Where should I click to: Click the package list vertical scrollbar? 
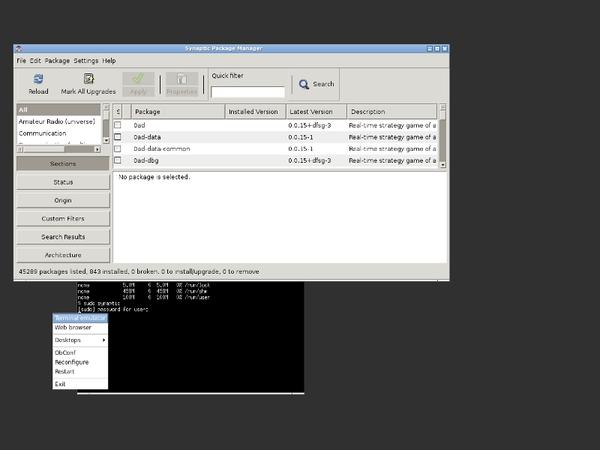[442, 136]
